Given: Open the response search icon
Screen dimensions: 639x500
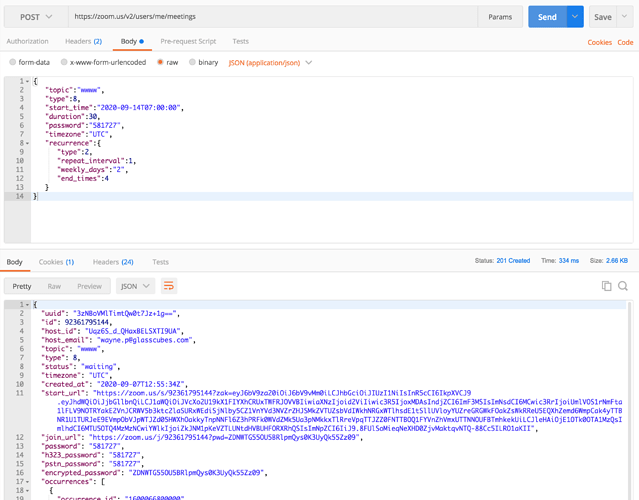Looking at the screenshot, I should [x=623, y=286].
